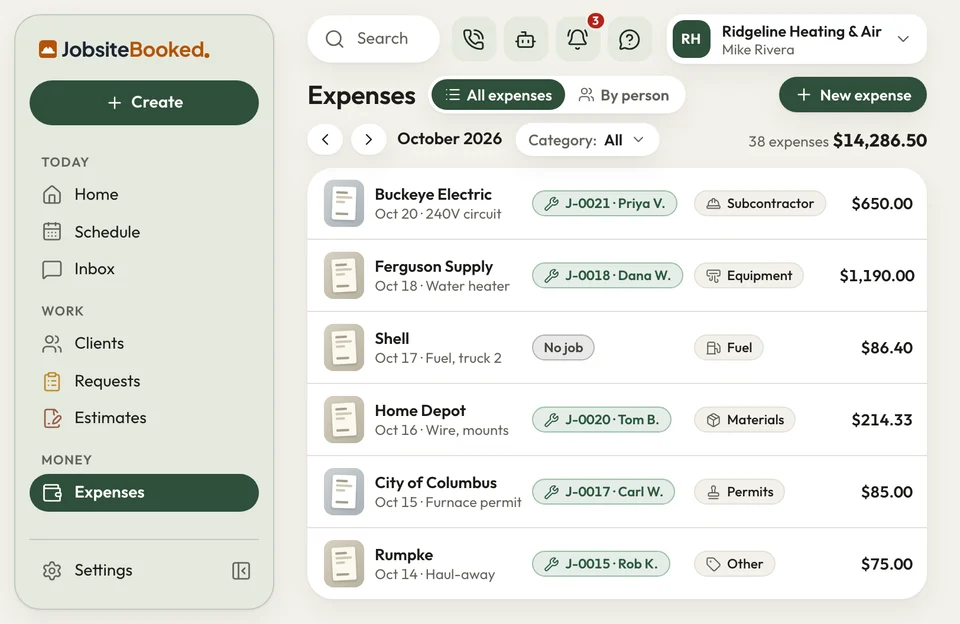Select the City of Columbus expense name
The height and width of the screenshot is (624, 960).
[x=435, y=483]
